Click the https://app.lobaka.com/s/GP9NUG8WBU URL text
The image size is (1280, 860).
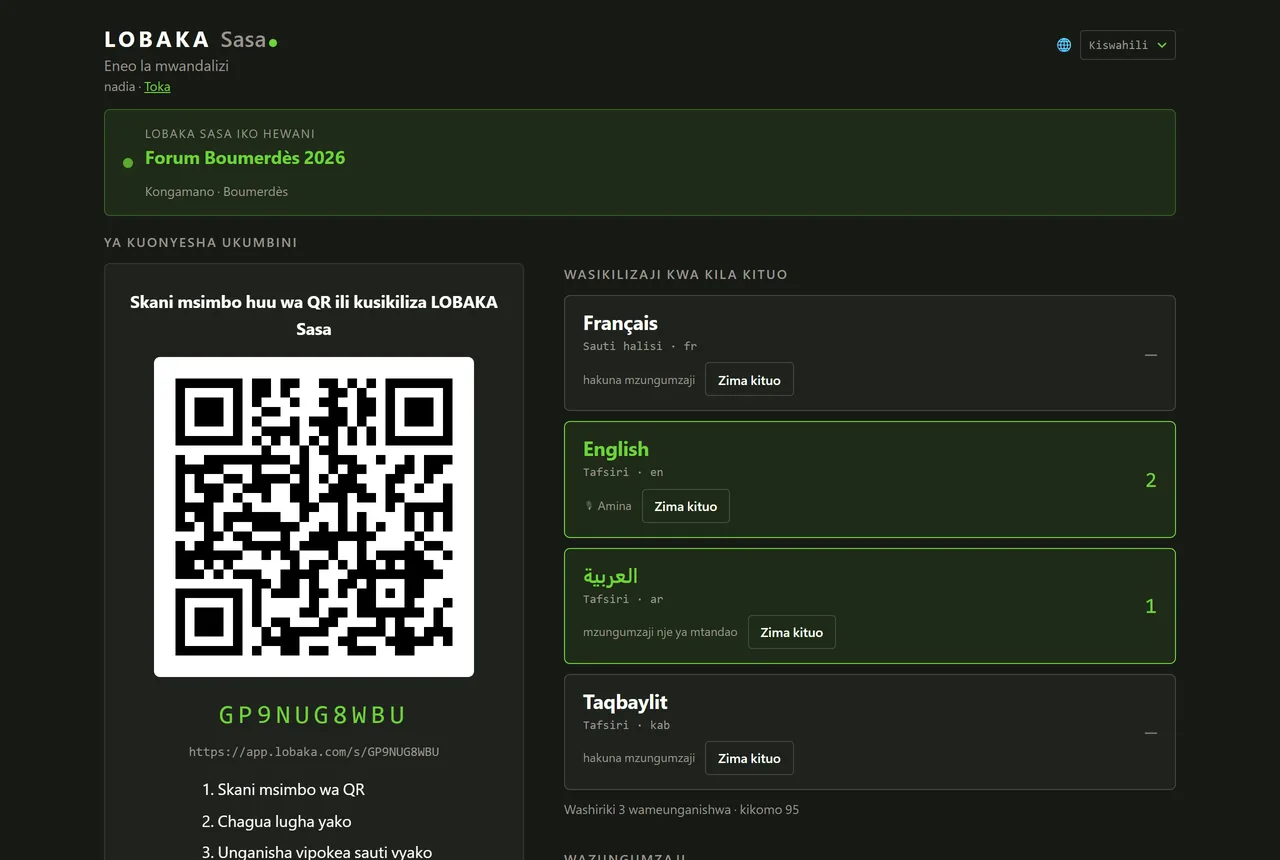314,752
